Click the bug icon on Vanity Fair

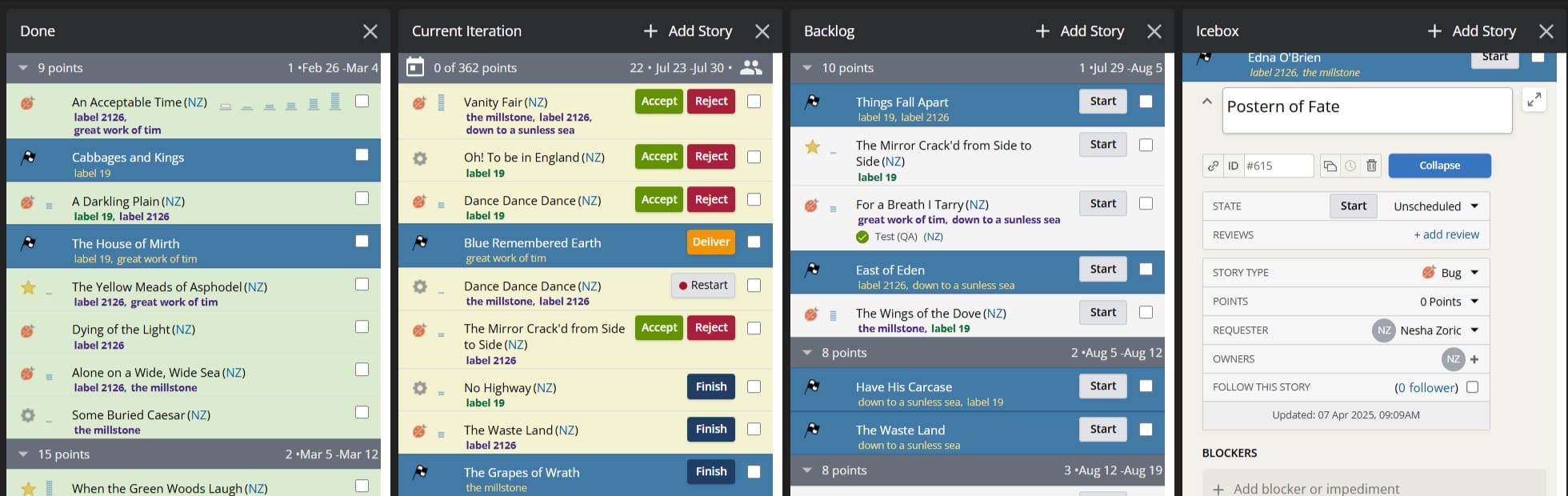(419, 102)
